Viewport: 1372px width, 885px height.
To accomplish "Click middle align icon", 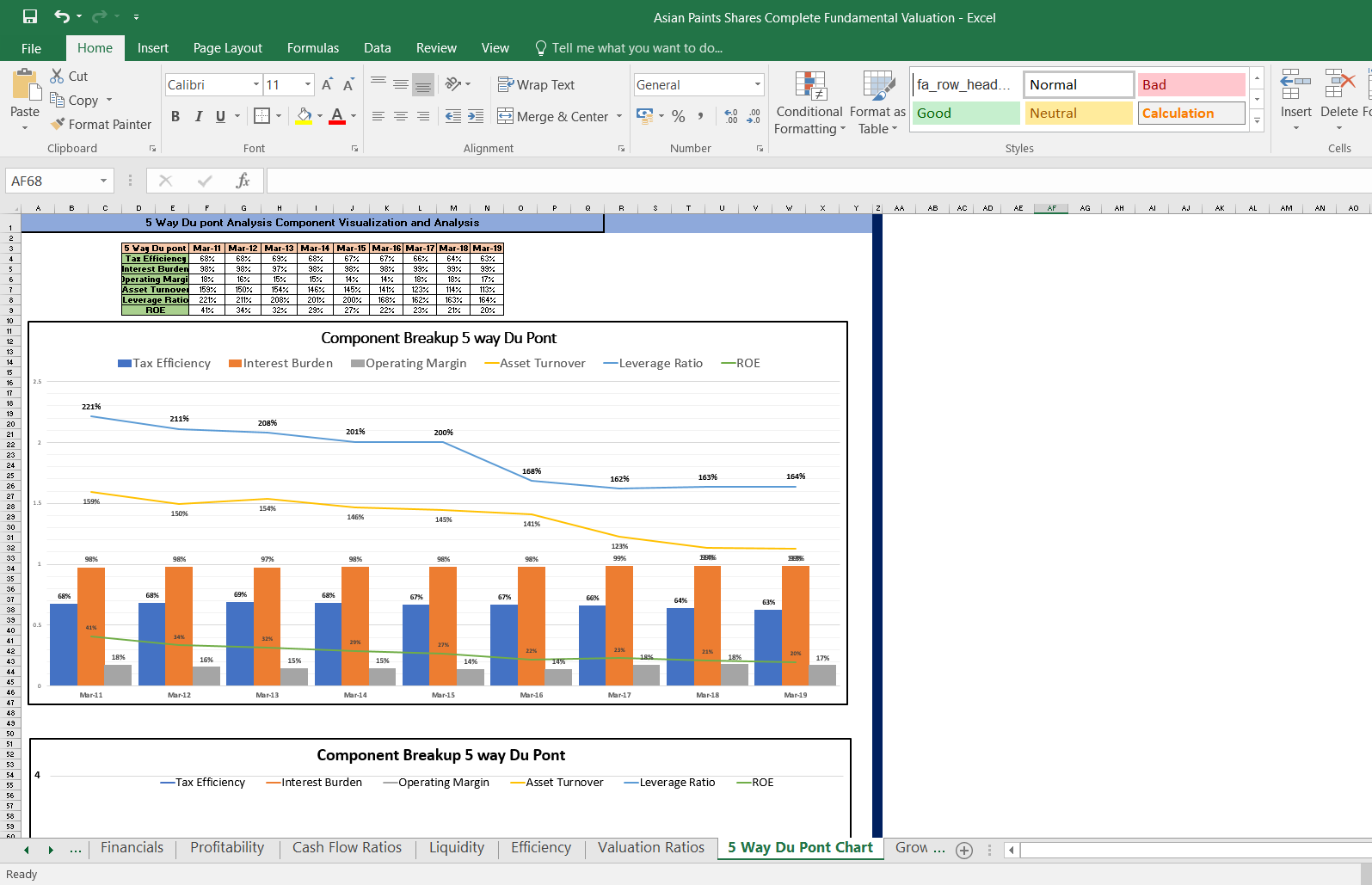I will pos(401,83).
